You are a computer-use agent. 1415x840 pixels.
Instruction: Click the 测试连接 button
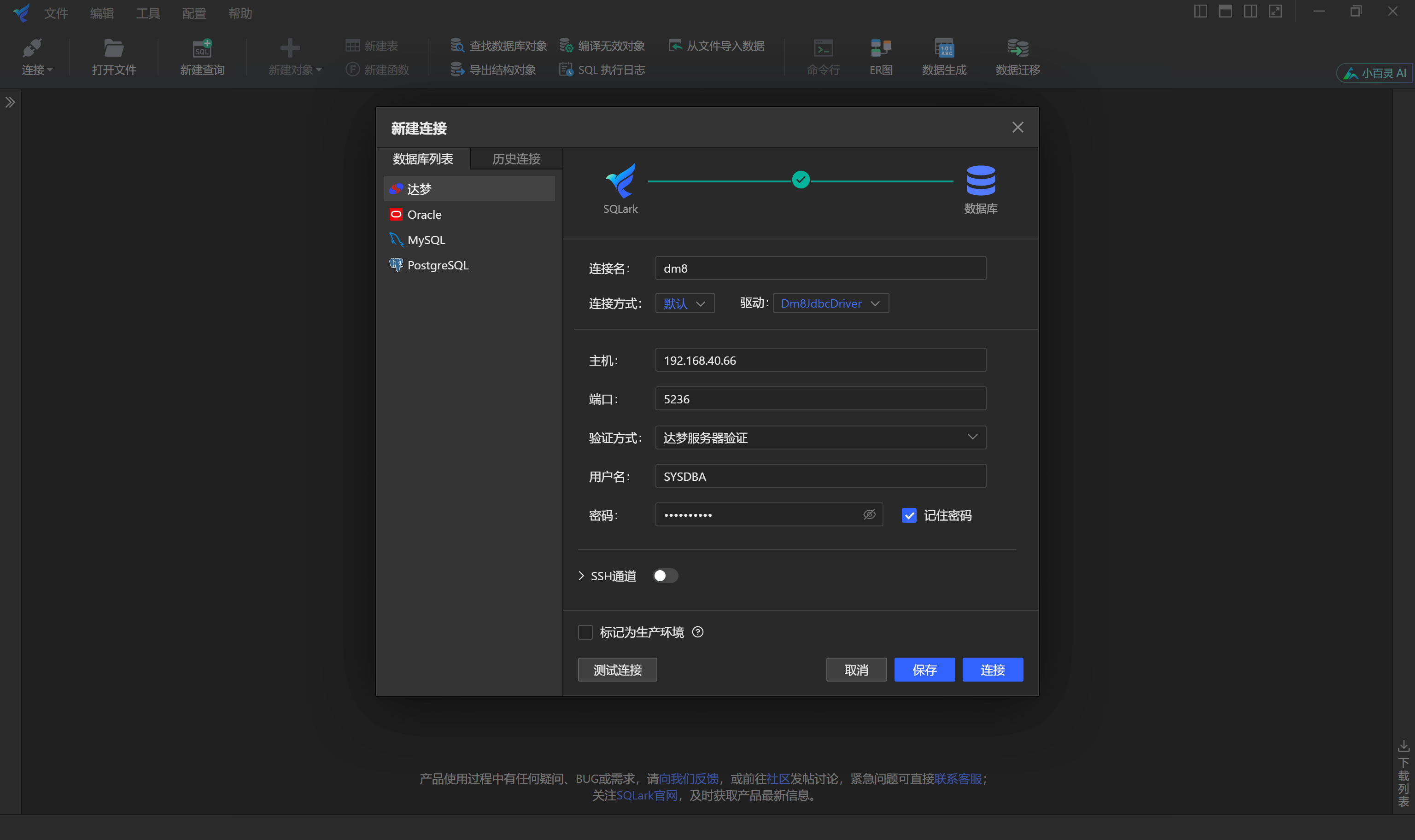click(x=617, y=670)
